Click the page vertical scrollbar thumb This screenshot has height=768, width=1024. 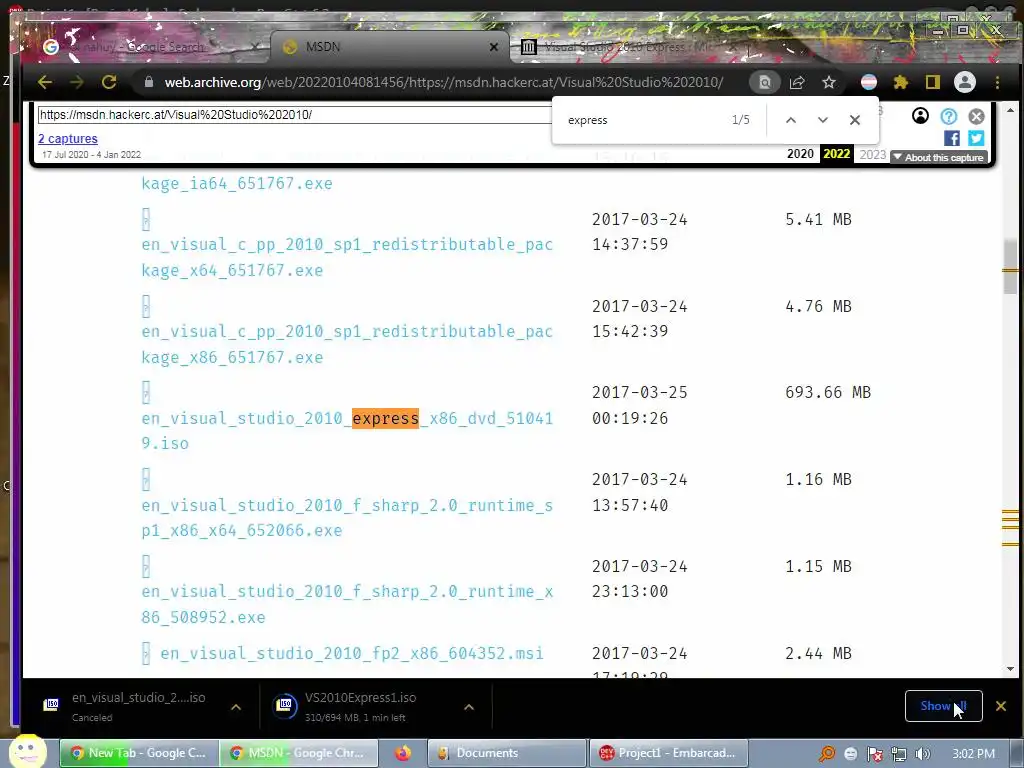tap(1010, 266)
